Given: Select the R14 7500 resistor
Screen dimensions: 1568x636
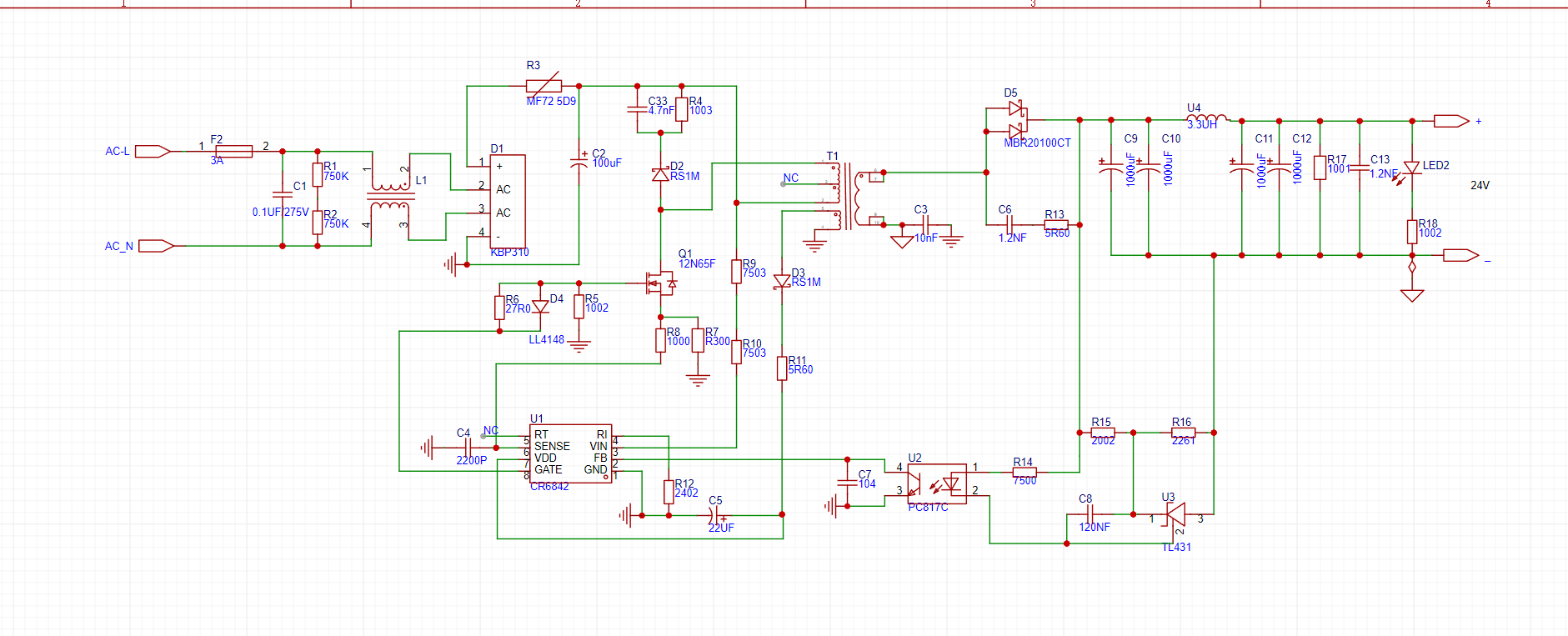Looking at the screenshot, I should tap(1024, 472).
